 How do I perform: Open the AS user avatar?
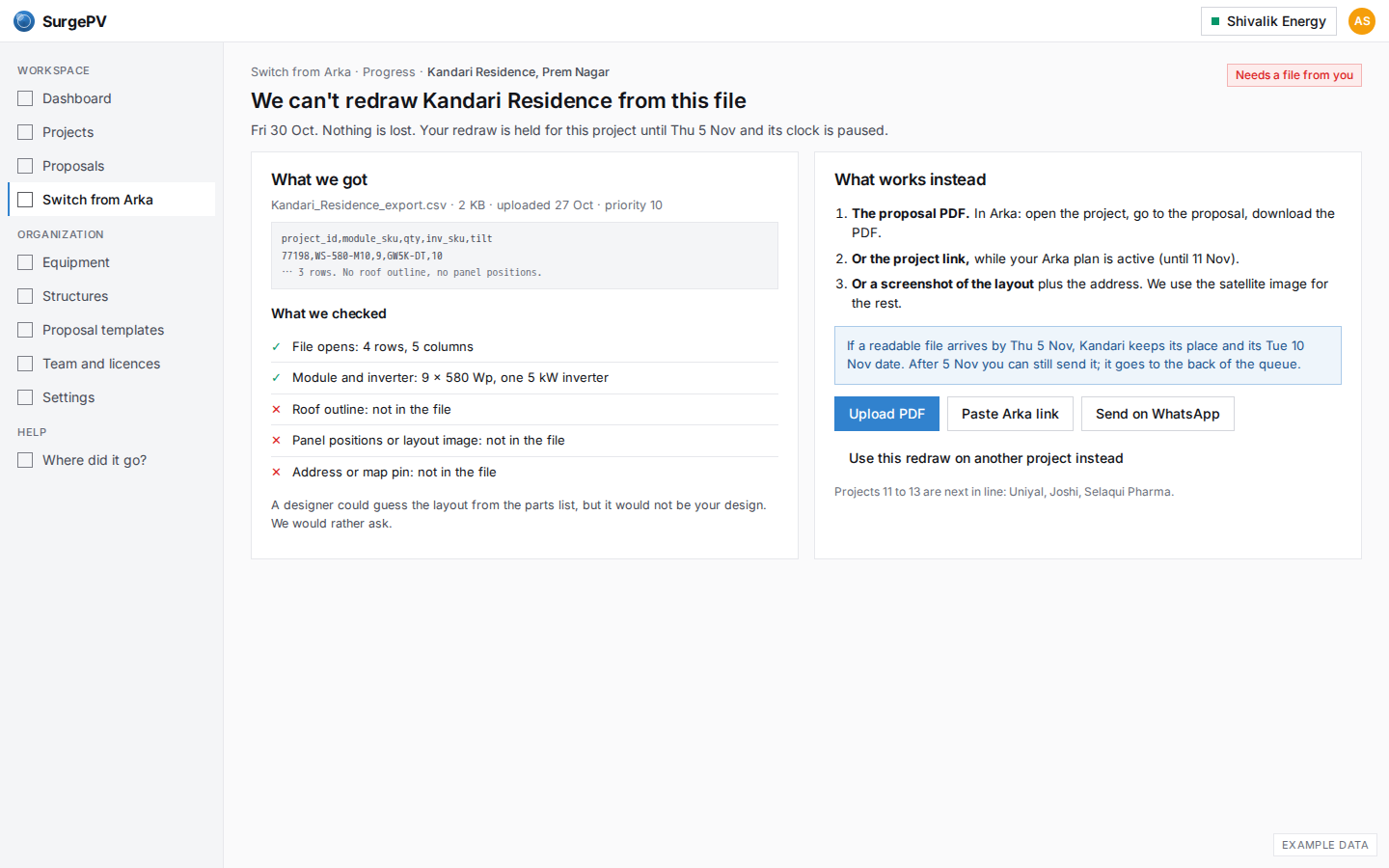click(1362, 21)
